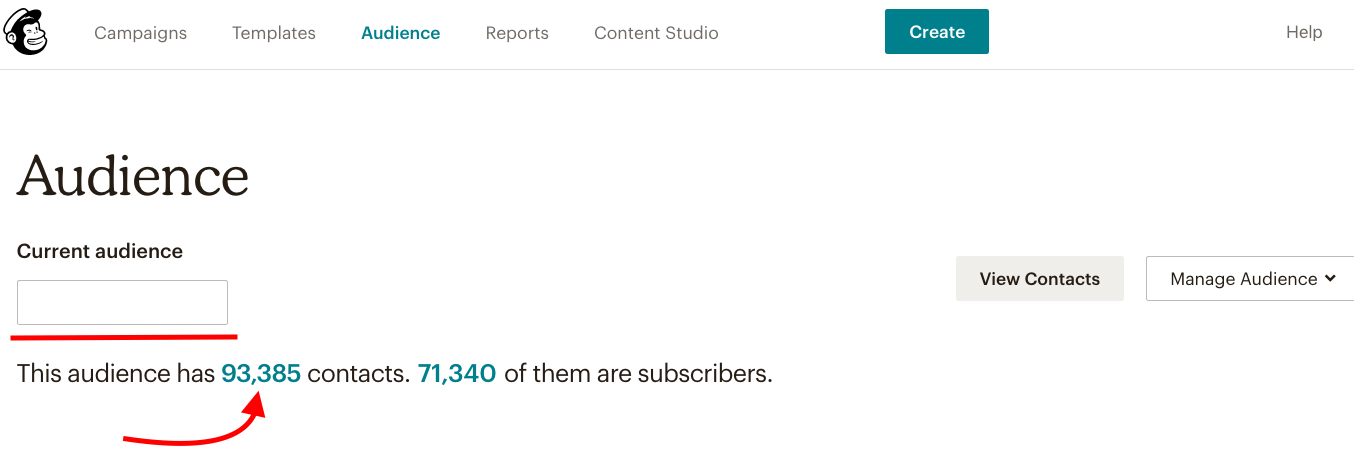Viewport: 1354px width, 457px height.
Task: Open the 93,385 contacts link
Action: (261, 374)
